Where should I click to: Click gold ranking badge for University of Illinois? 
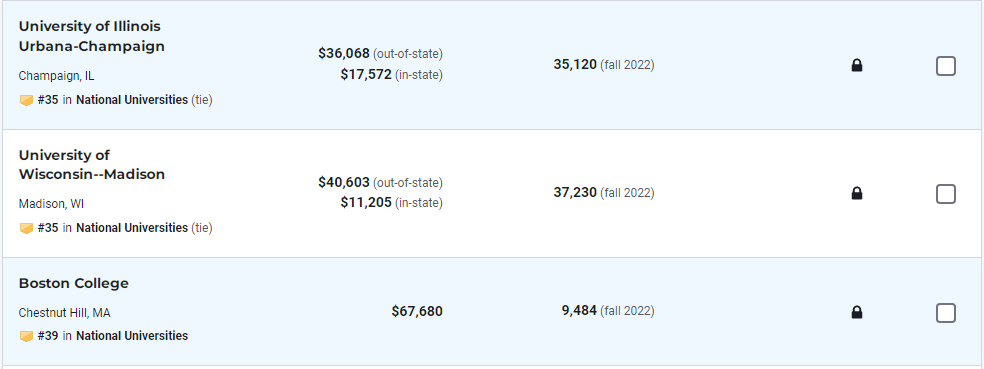tap(26, 100)
